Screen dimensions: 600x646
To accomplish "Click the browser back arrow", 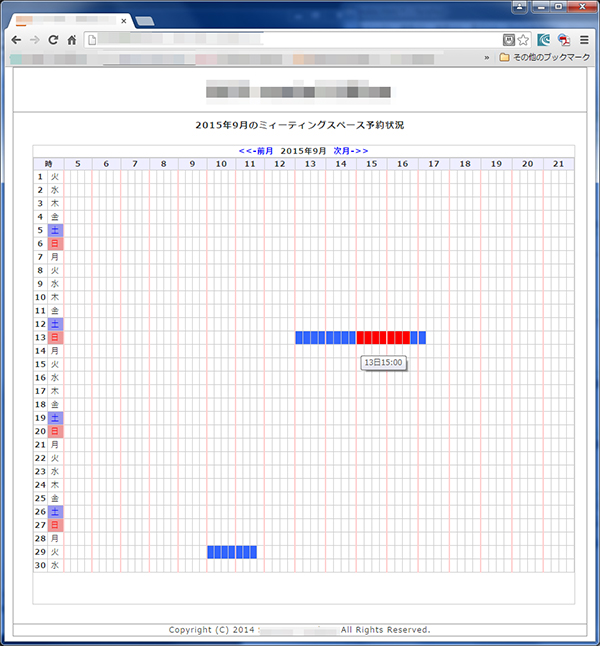I will click(x=16, y=40).
